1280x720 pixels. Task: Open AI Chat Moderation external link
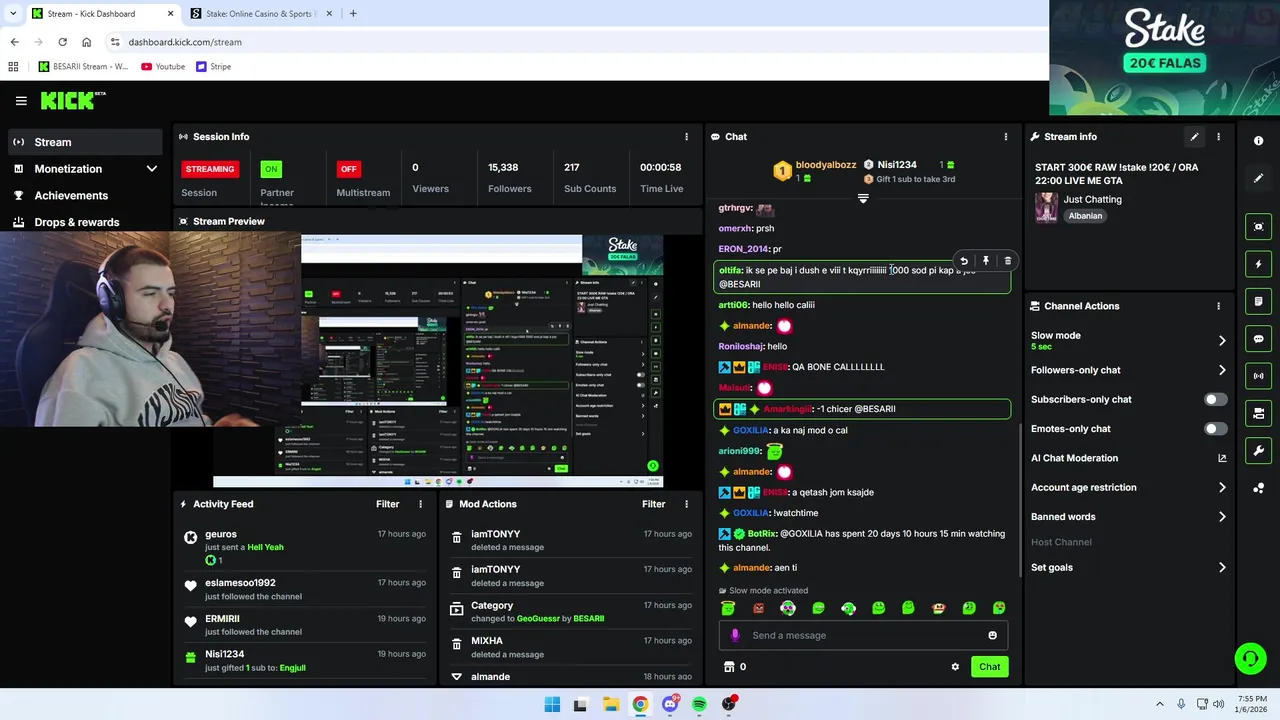pyautogui.click(x=1222, y=458)
